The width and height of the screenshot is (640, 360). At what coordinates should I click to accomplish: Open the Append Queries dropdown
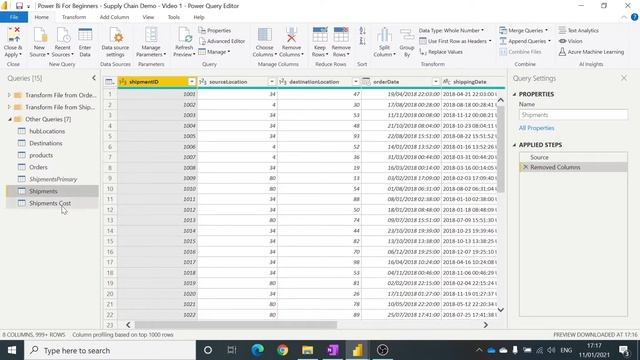pos(525,41)
